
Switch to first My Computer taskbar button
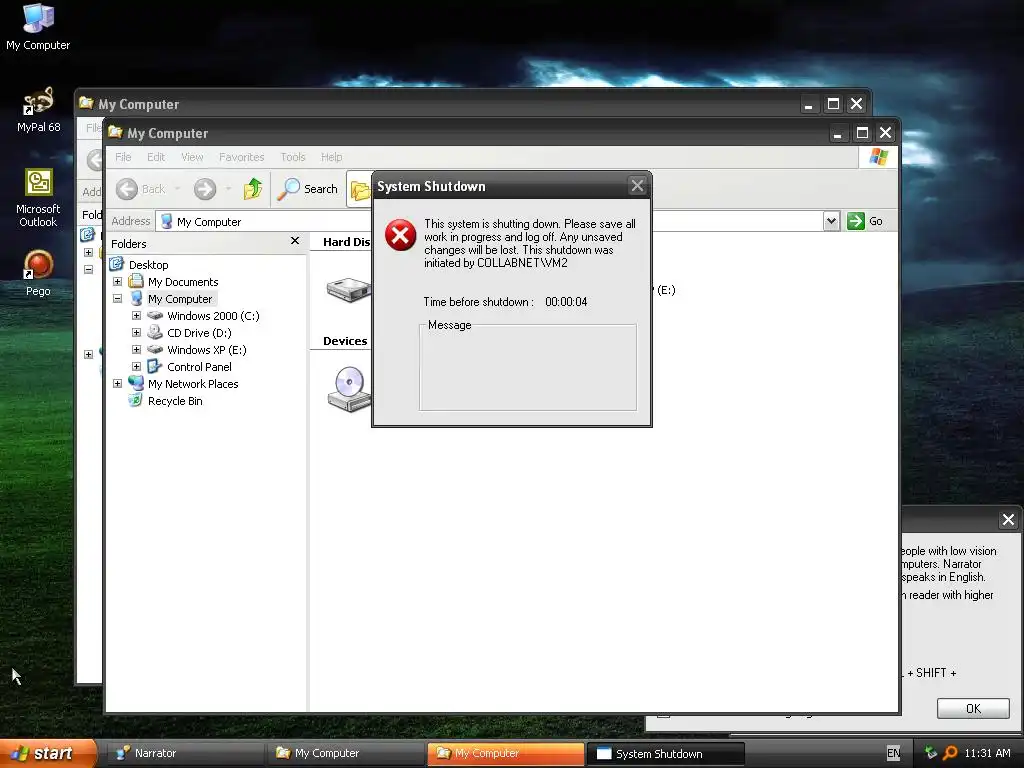tap(346, 753)
